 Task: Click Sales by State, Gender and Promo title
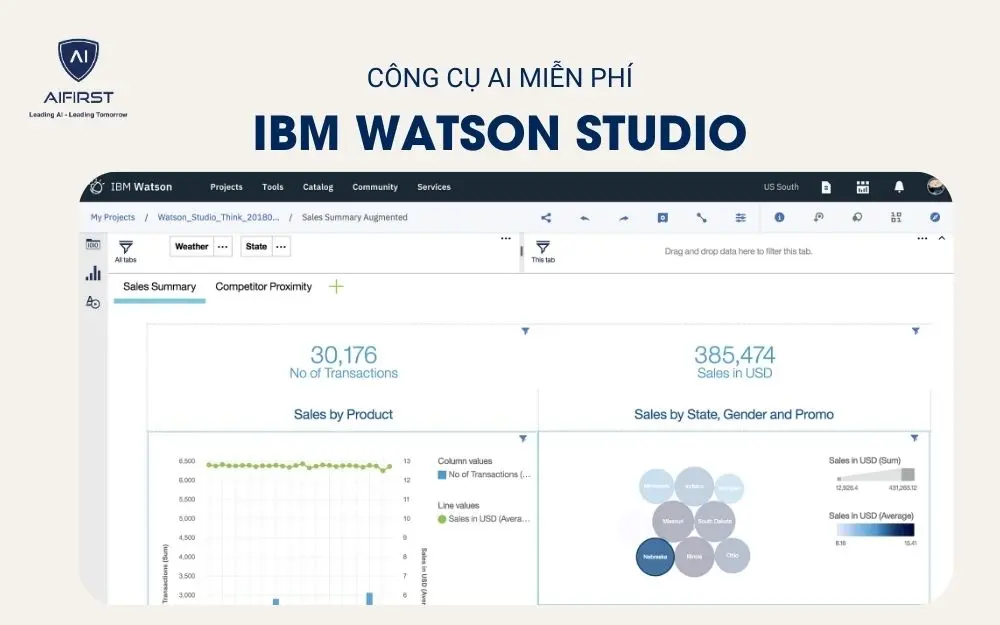click(734, 415)
